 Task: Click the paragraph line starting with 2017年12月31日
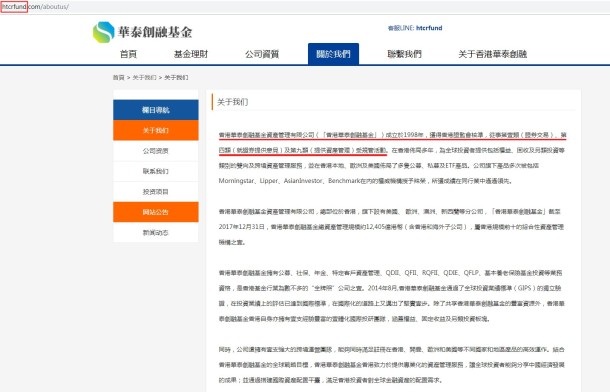[x=391, y=227]
